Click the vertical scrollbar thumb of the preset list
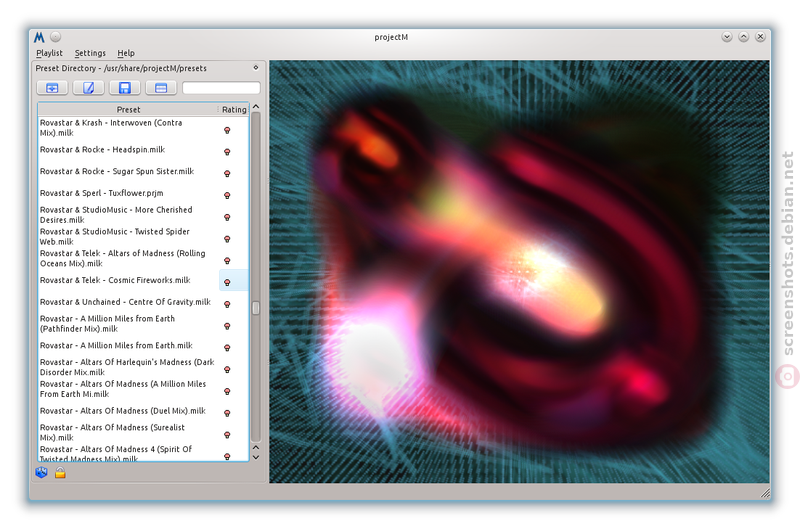 point(256,308)
